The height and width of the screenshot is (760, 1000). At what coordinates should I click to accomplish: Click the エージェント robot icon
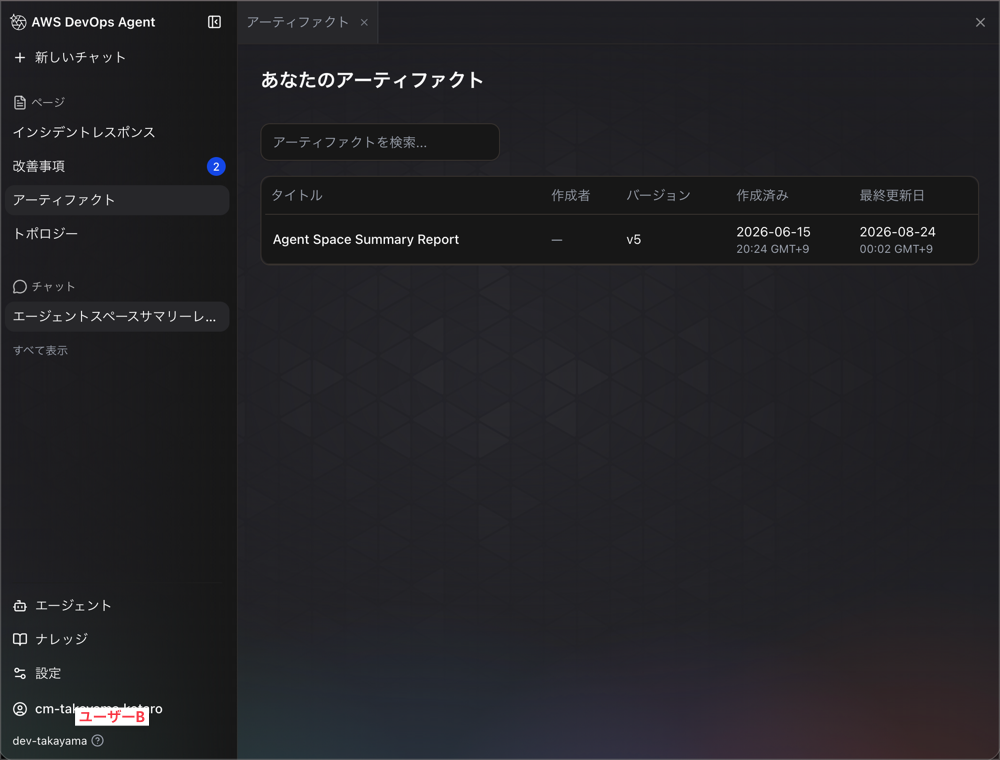(x=20, y=606)
